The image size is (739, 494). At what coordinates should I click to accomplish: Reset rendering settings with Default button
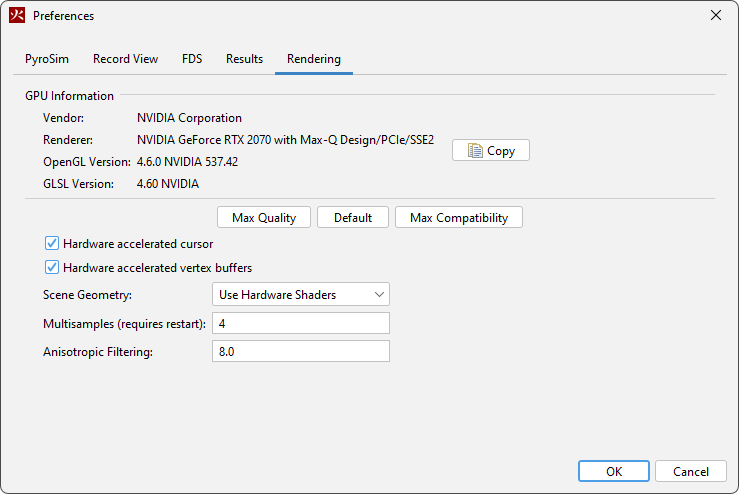coord(353,218)
